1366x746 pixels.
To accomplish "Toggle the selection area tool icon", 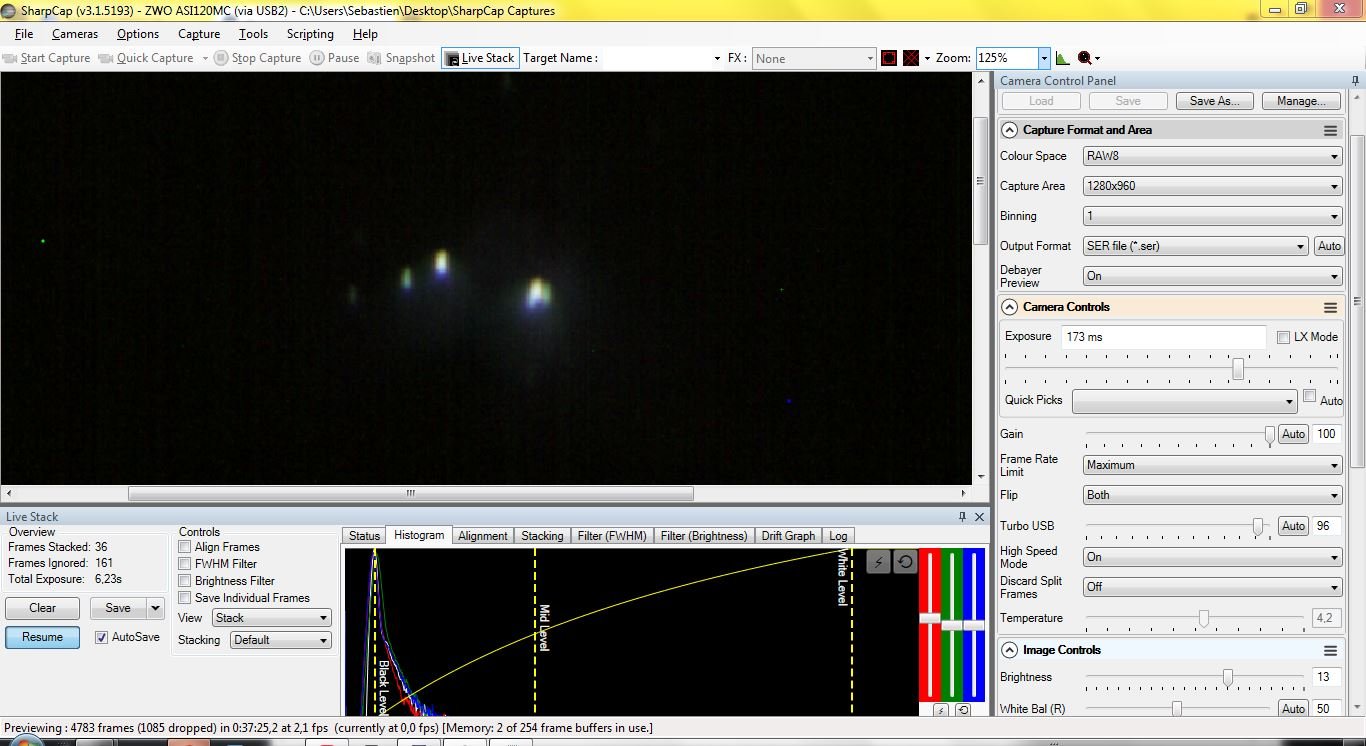I will tap(889, 58).
